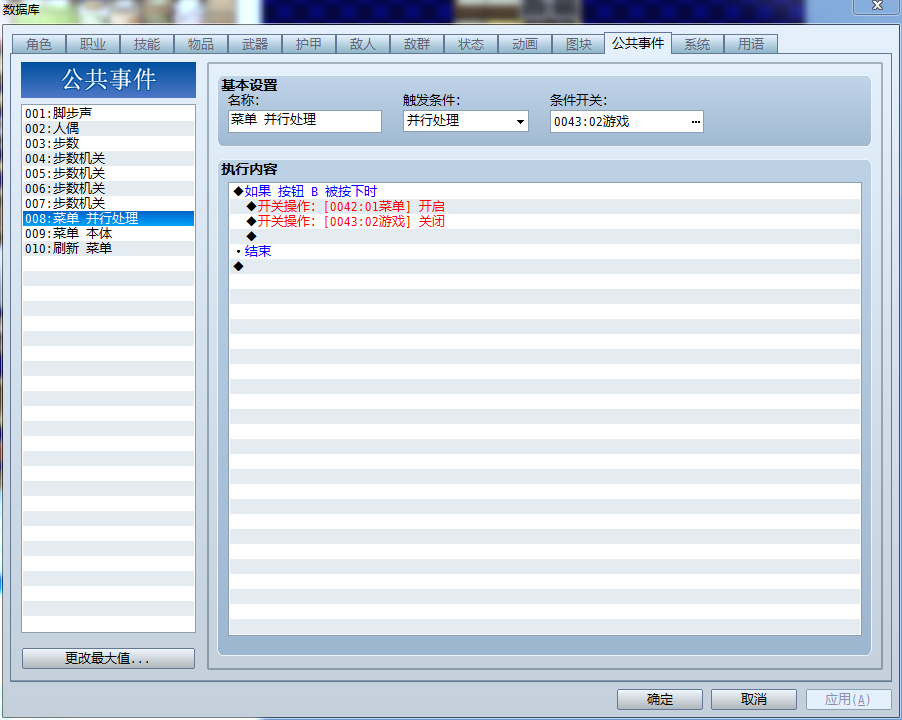902x720 pixels.
Task: Select common event 004:步数机关
Action: point(108,158)
